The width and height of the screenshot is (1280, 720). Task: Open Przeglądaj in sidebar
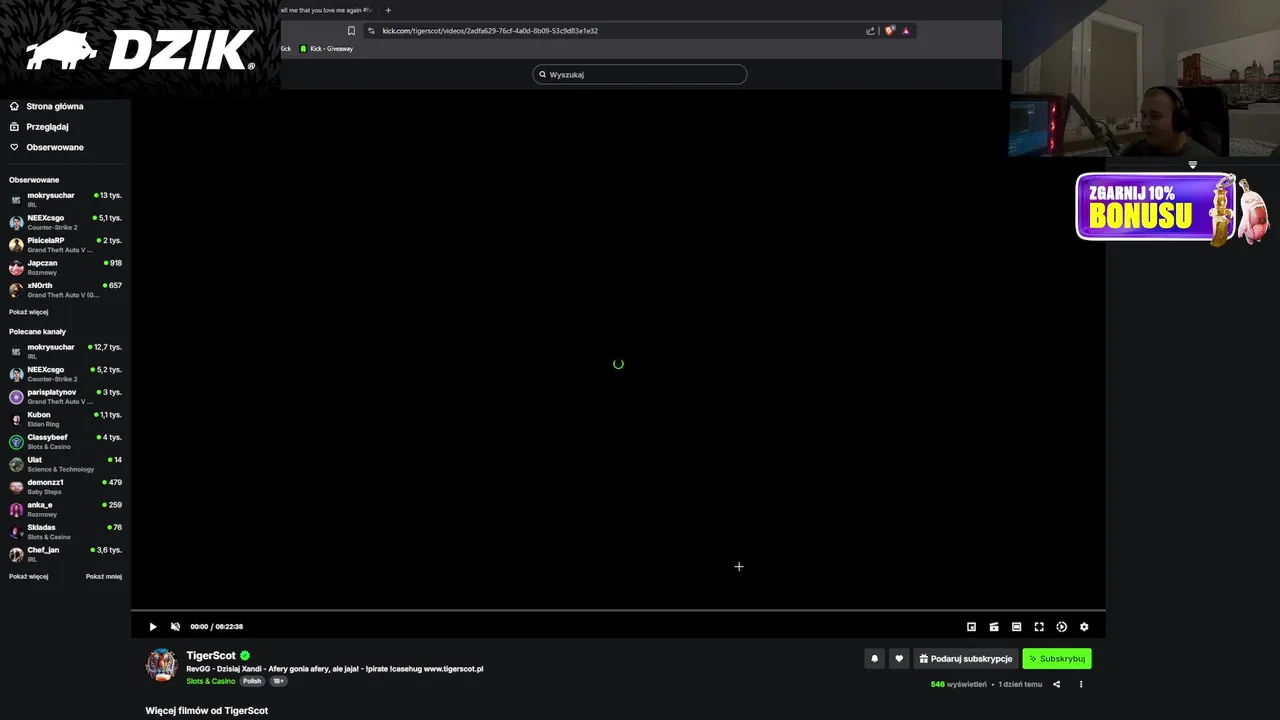click(48, 127)
